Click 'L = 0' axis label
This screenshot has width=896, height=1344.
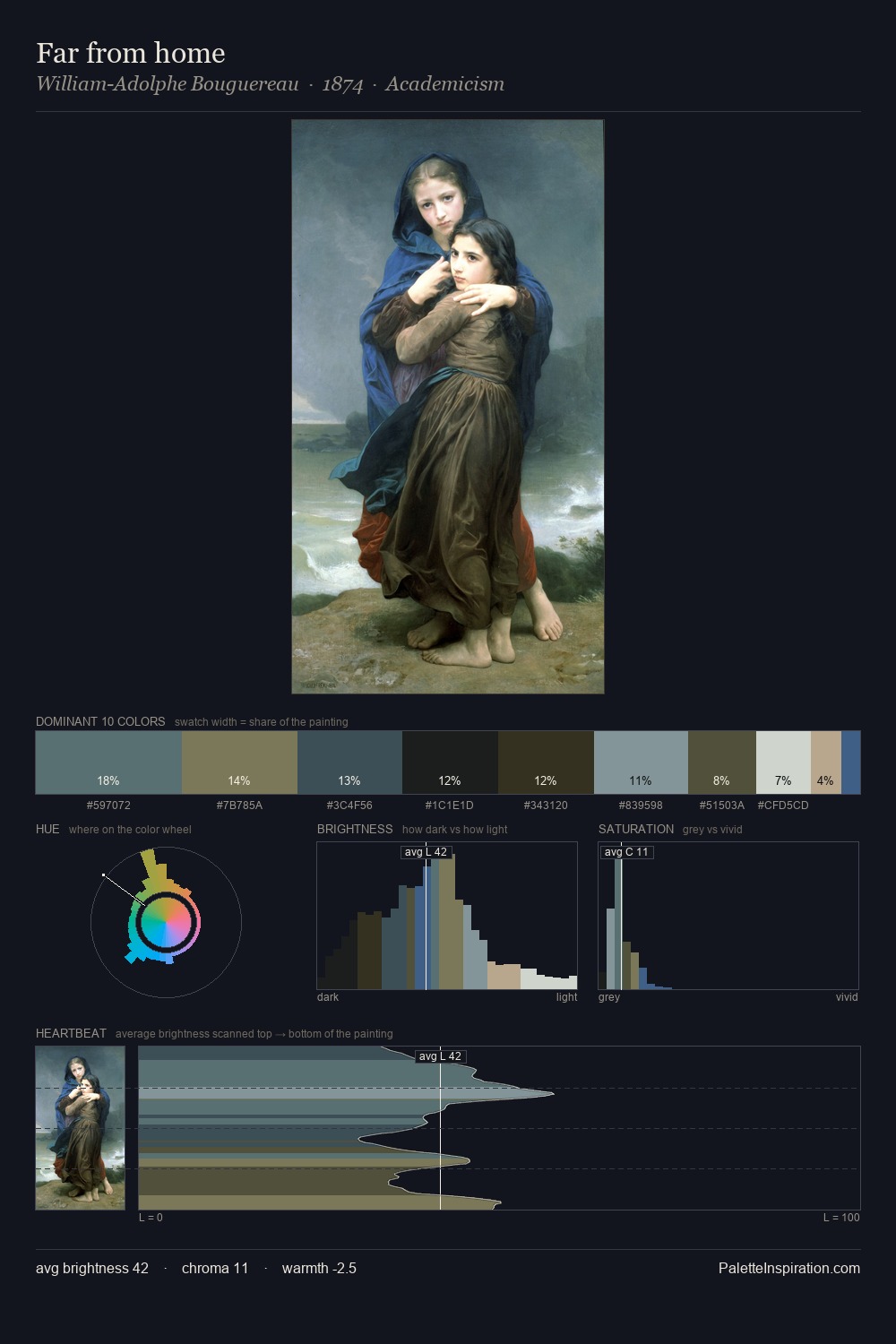click(x=151, y=1217)
